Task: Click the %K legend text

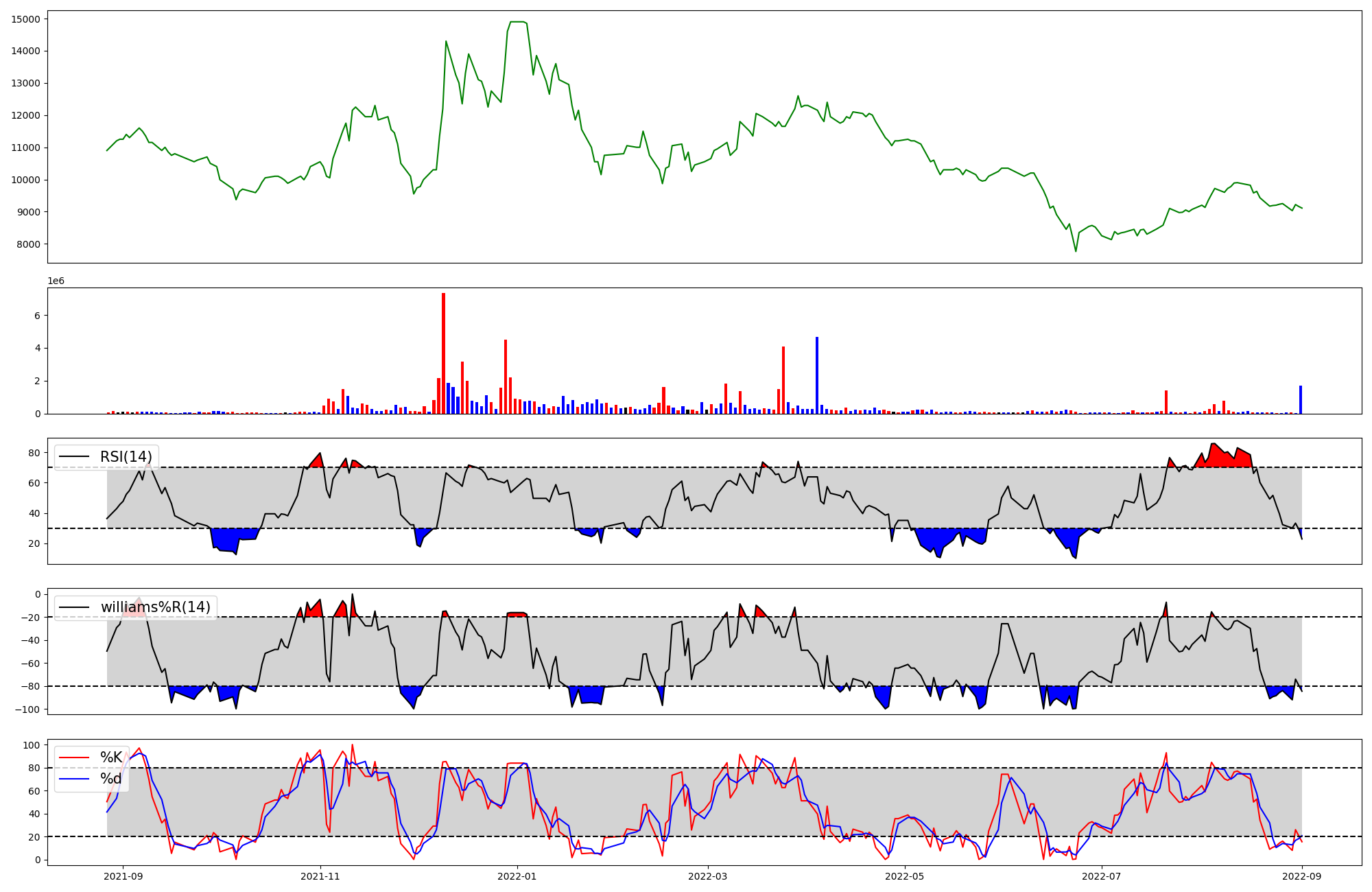Action: 111,758
